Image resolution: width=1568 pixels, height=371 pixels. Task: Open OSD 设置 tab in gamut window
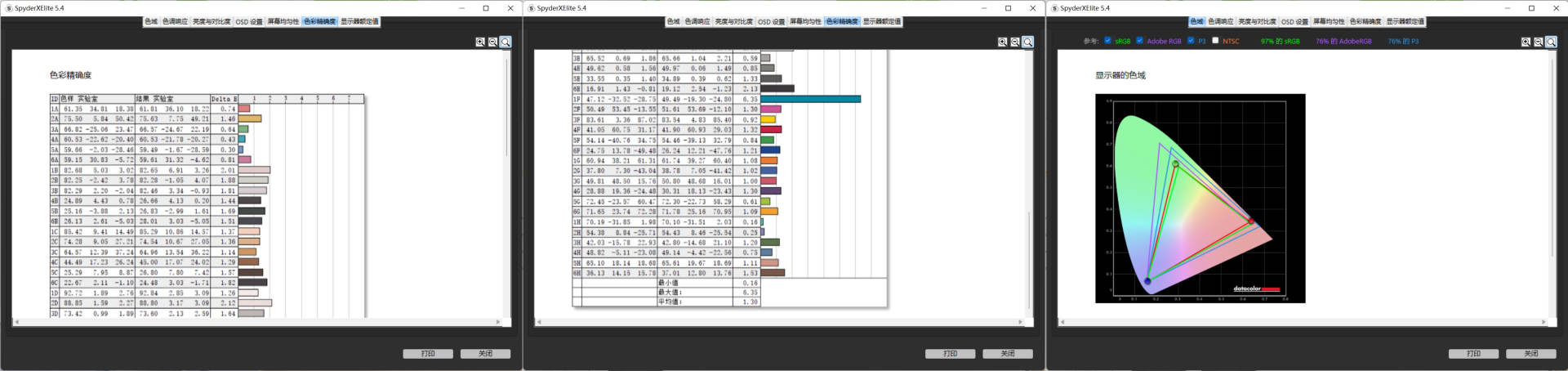tap(1294, 21)
